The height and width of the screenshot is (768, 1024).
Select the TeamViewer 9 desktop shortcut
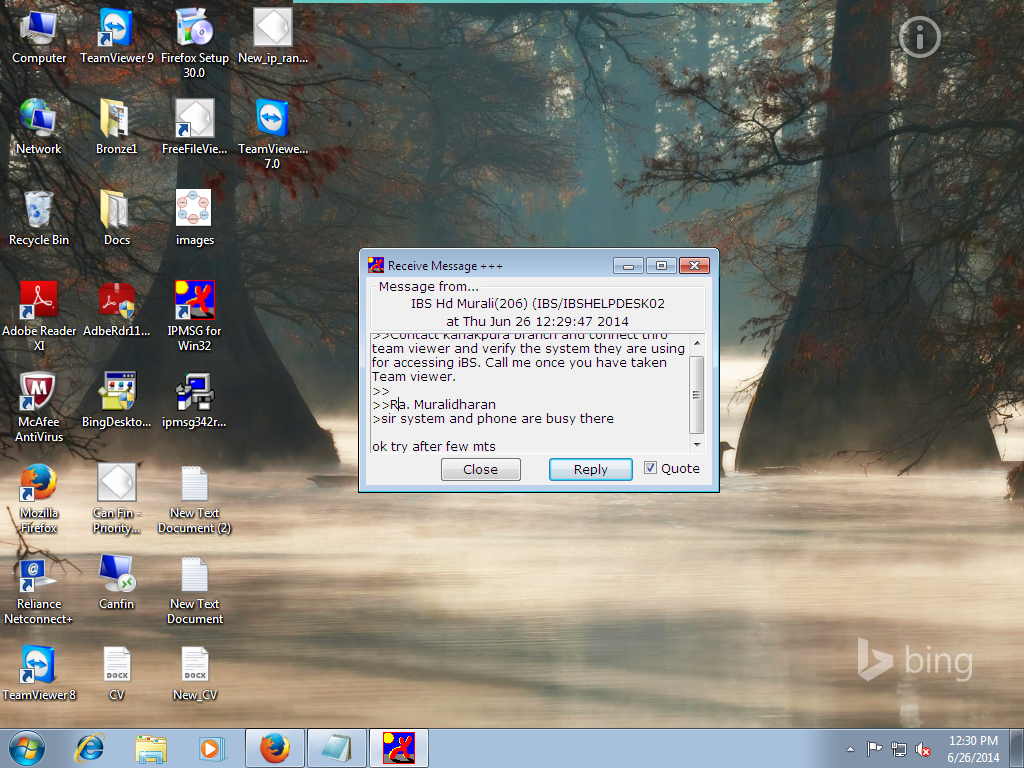(116, 37)
